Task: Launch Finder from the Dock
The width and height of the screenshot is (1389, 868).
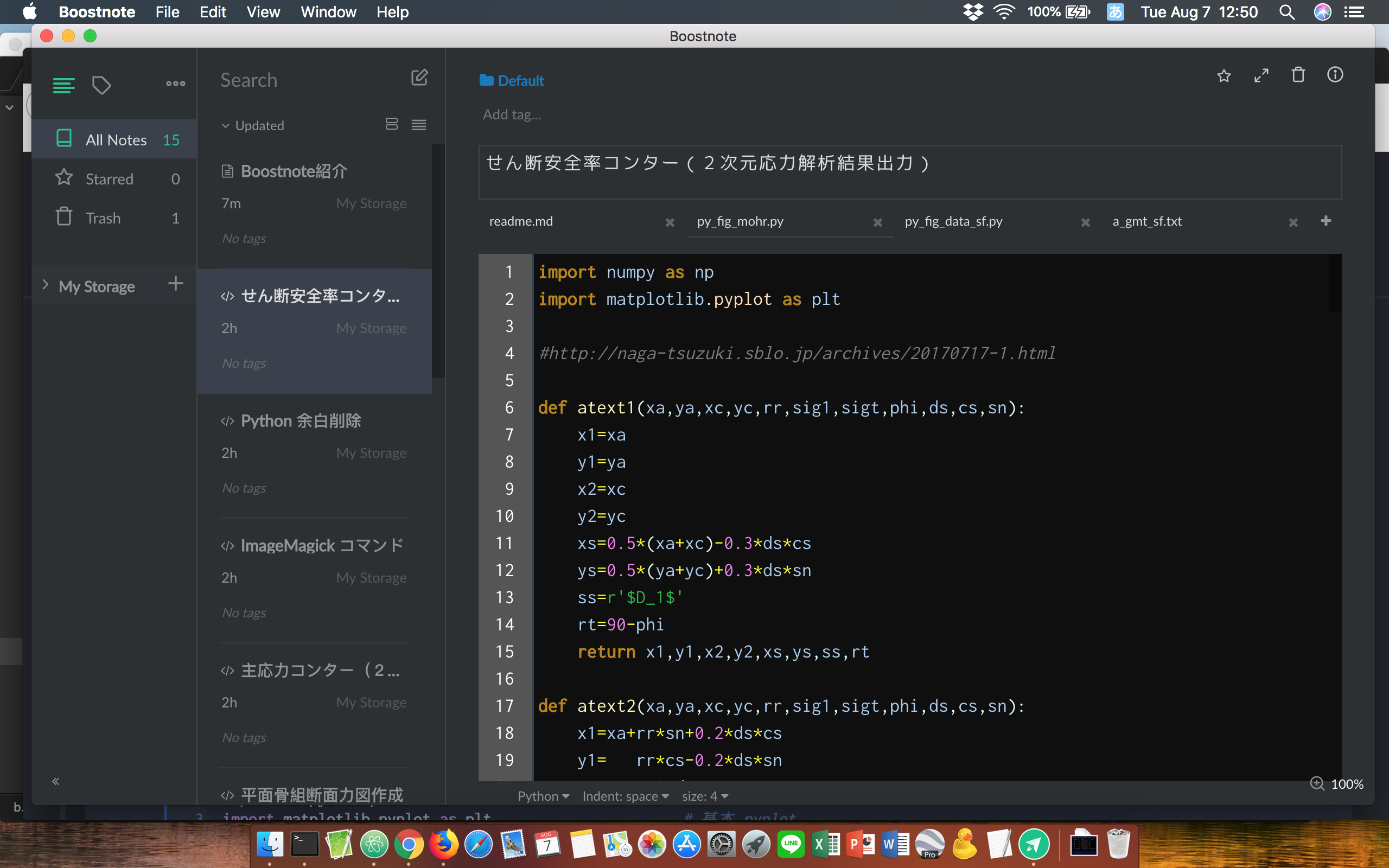Action: (270, 845)
